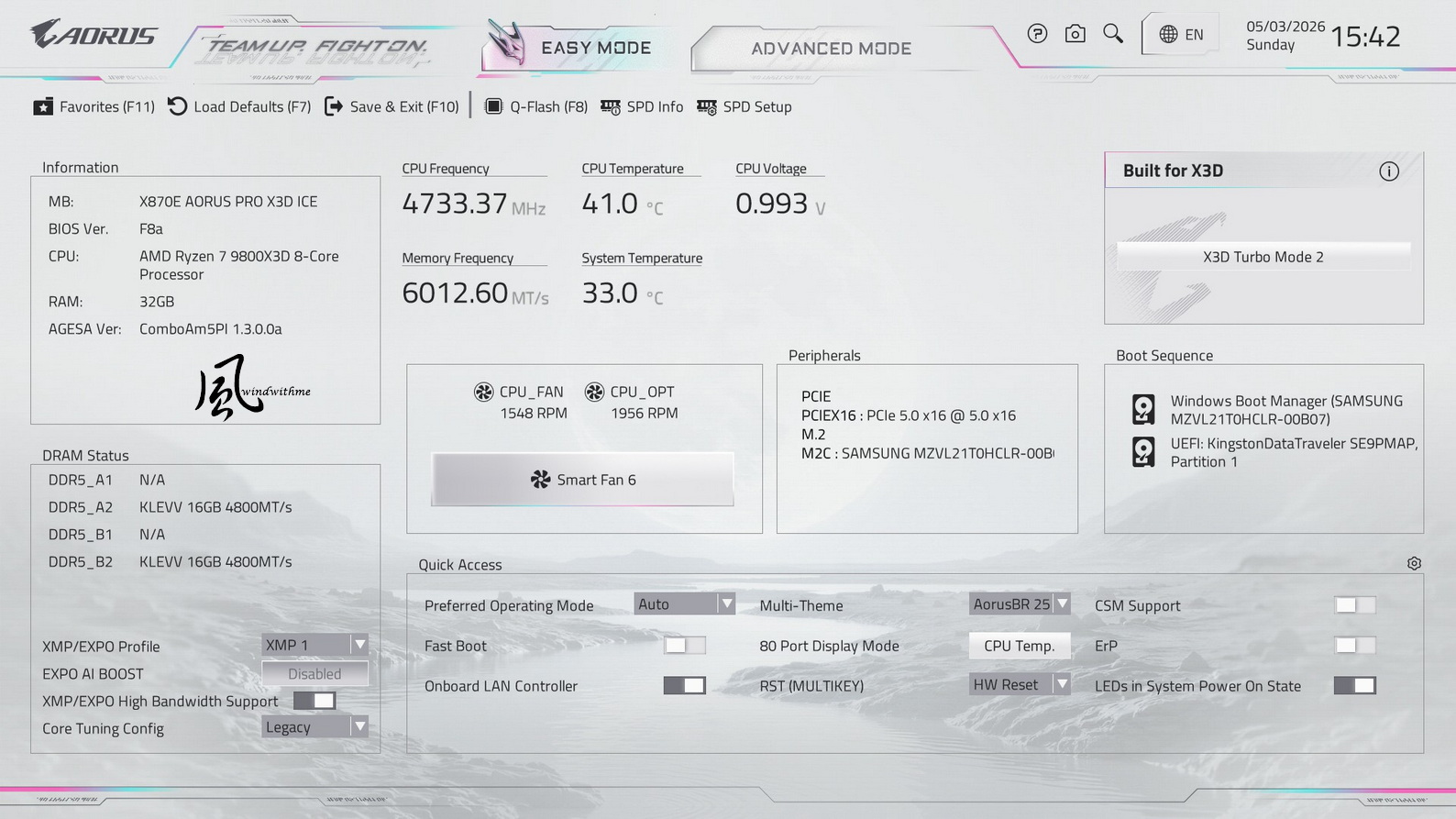Toggle the Fast Boot switch
This screenshot has height=819, width=1456.
[685, 646]
